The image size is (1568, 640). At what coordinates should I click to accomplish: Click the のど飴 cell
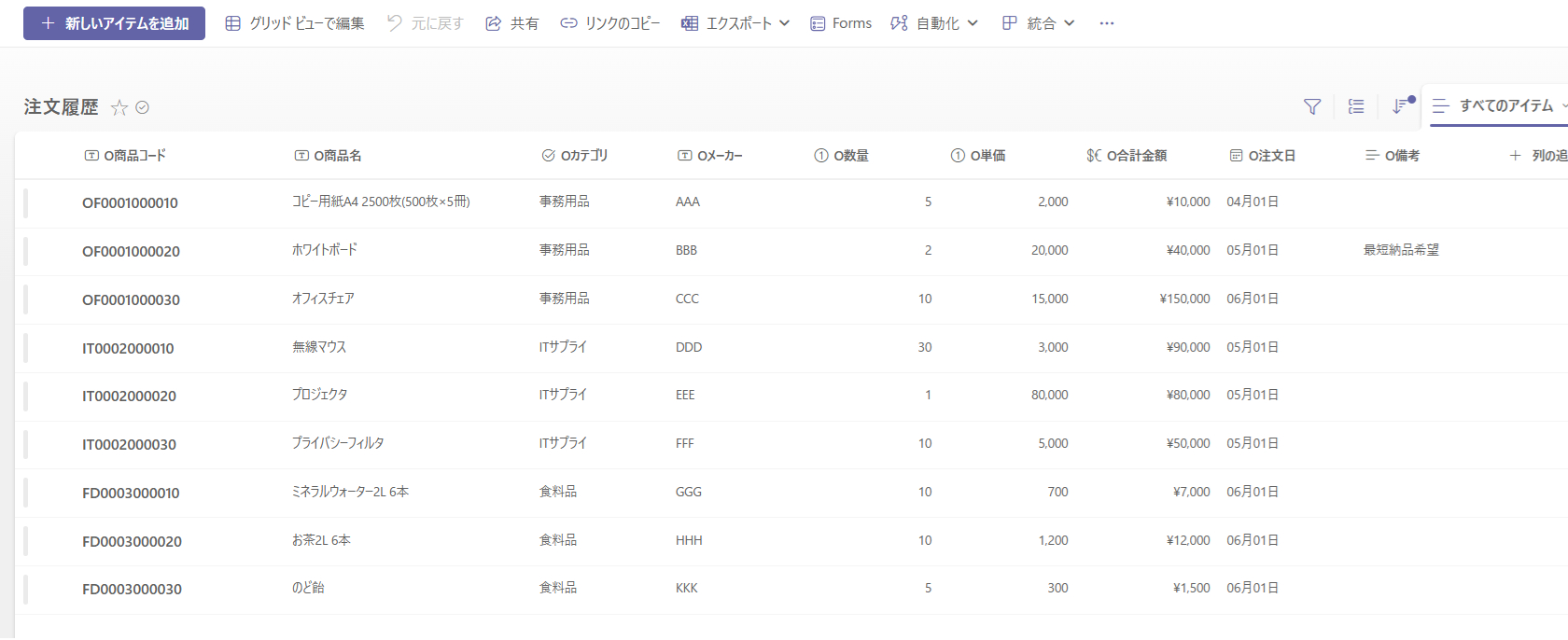[308, 588]
